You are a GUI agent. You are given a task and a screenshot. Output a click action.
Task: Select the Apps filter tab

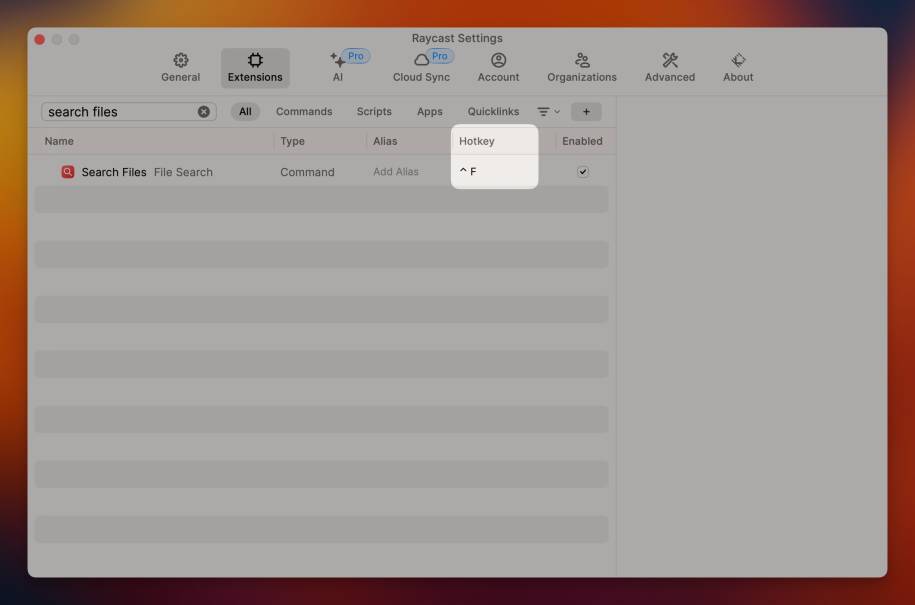(x=429, y=111)
